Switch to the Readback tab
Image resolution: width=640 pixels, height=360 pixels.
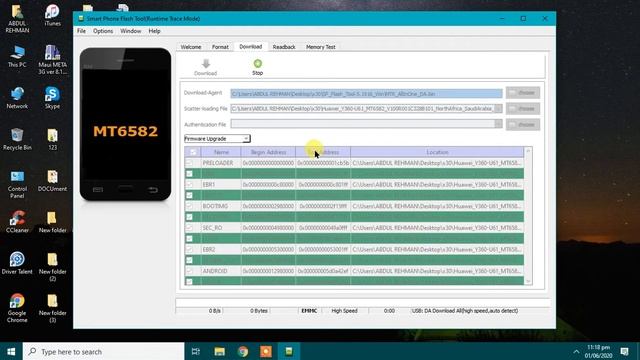point(284,47)
